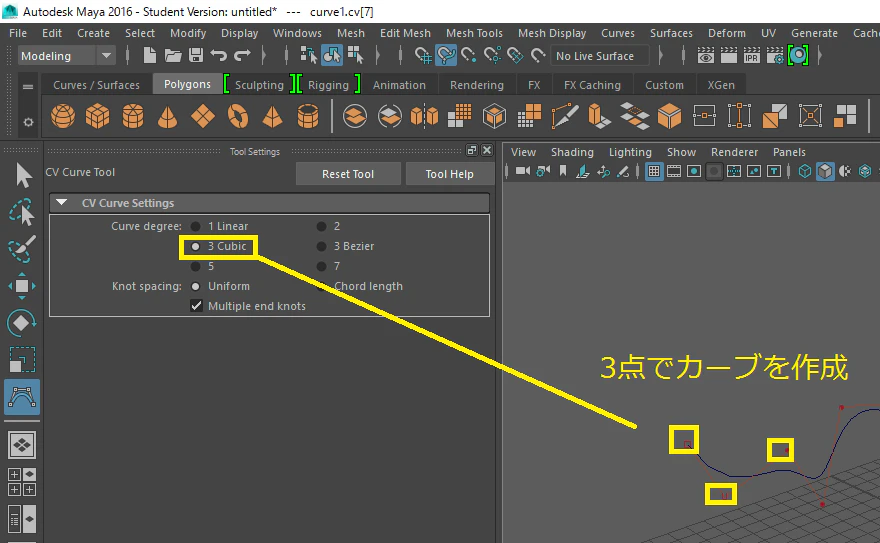The image size is (880, 543).
Task: Activate the Move tool
Action: 22,286
